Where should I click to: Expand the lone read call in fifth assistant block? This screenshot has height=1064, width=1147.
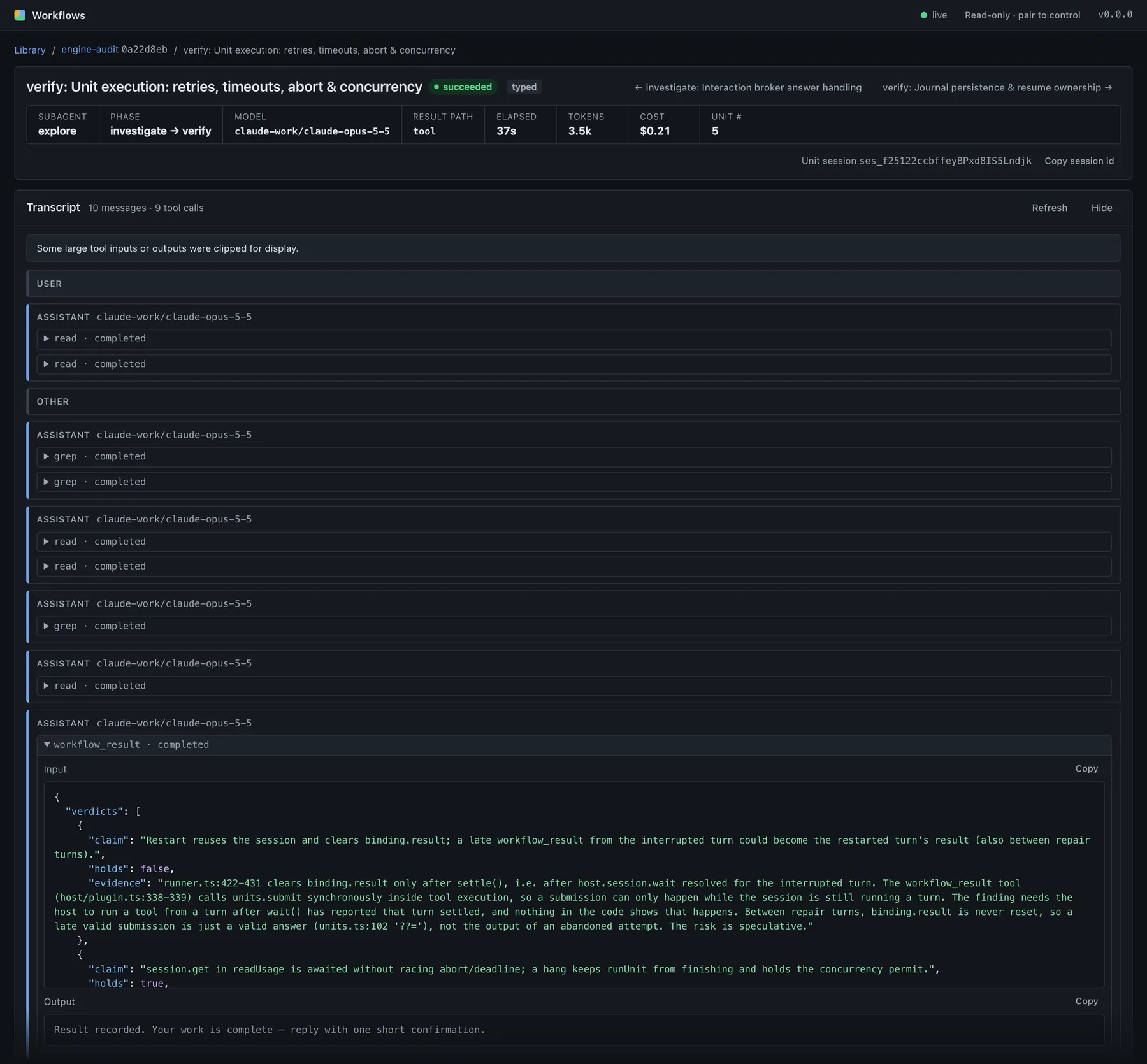click(x=573, y=686)
